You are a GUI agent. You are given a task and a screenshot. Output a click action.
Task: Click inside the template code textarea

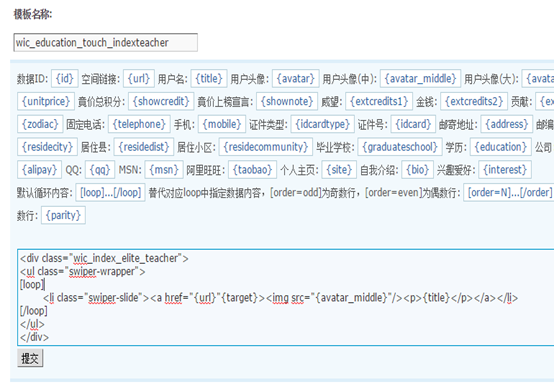point(286,297)
